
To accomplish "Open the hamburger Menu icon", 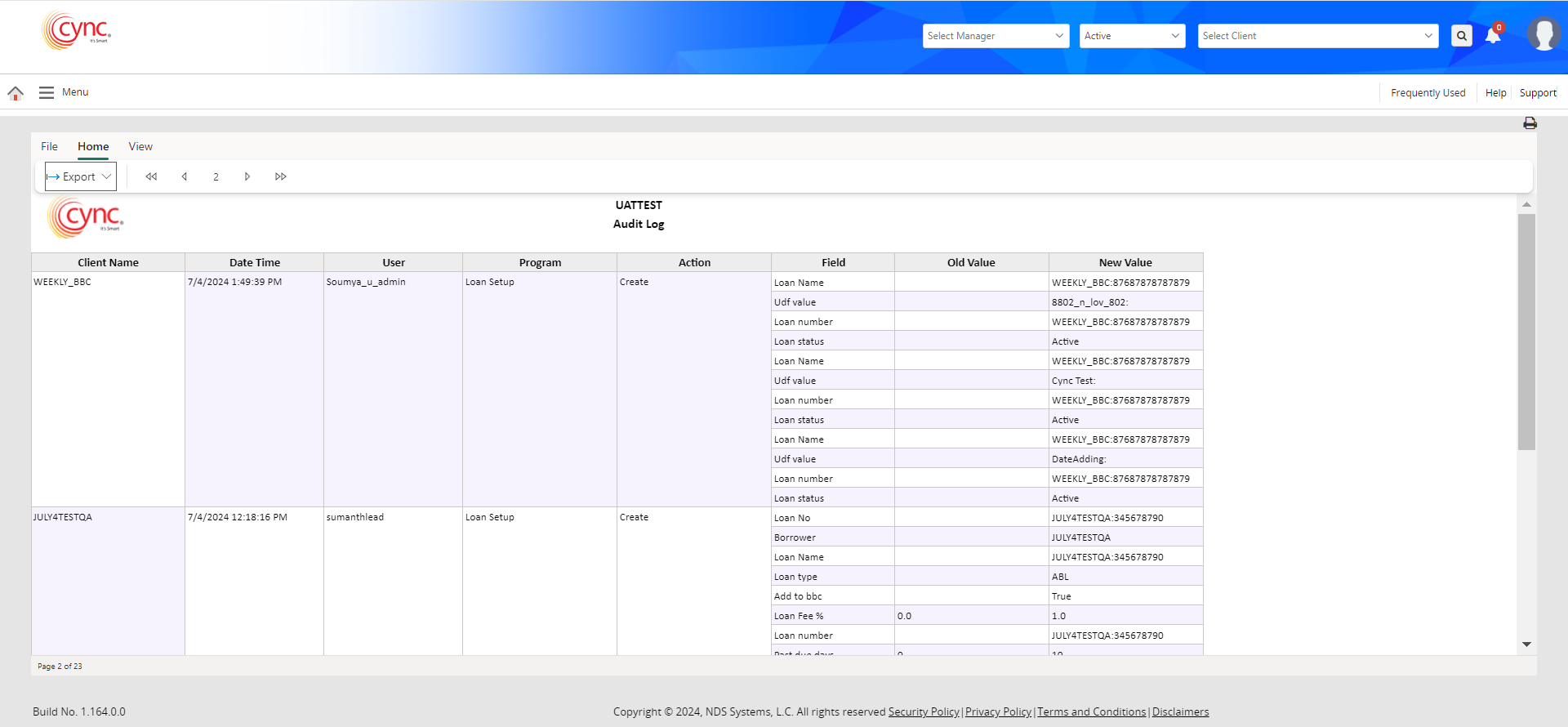I will [47, 93].
